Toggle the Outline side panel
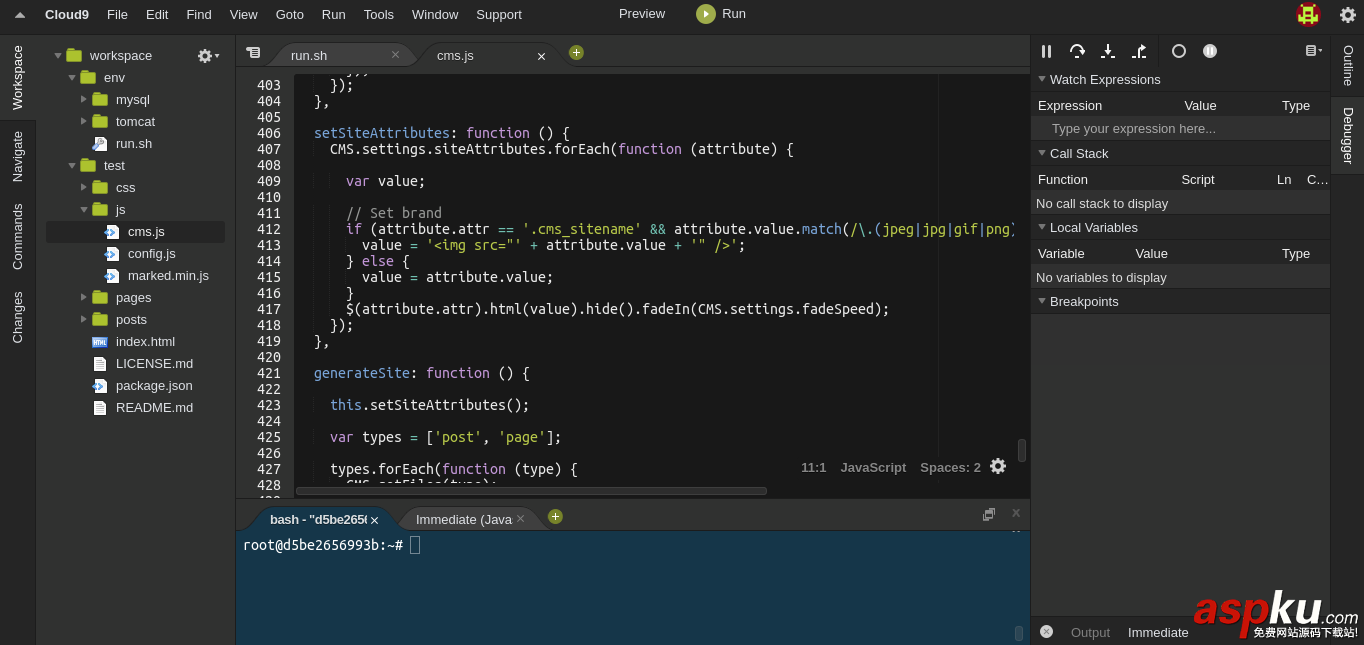Screen dimensions: 1364x645 1347,66
